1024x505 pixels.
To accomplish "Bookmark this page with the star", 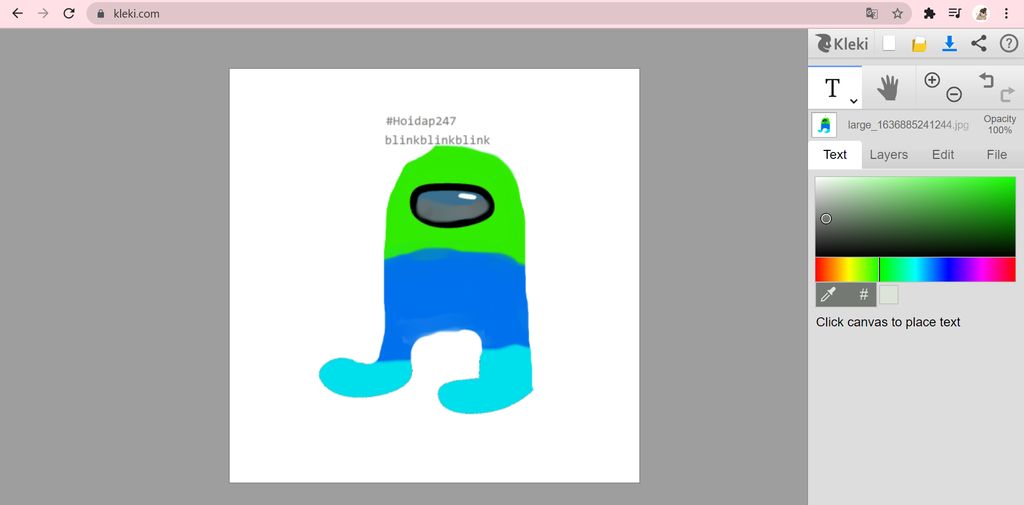I will tap(897, 13).
